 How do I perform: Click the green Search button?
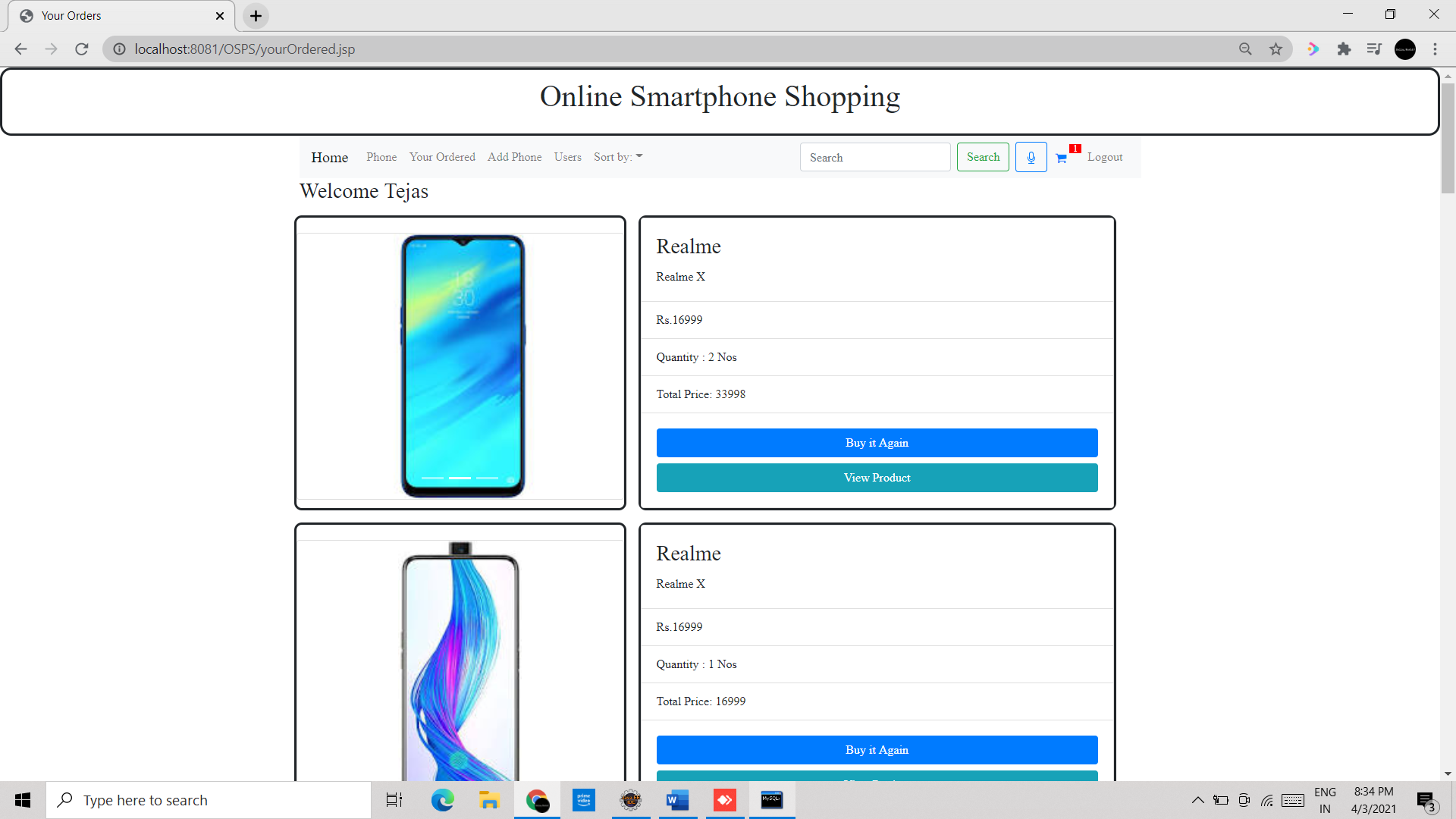point(983,157)
